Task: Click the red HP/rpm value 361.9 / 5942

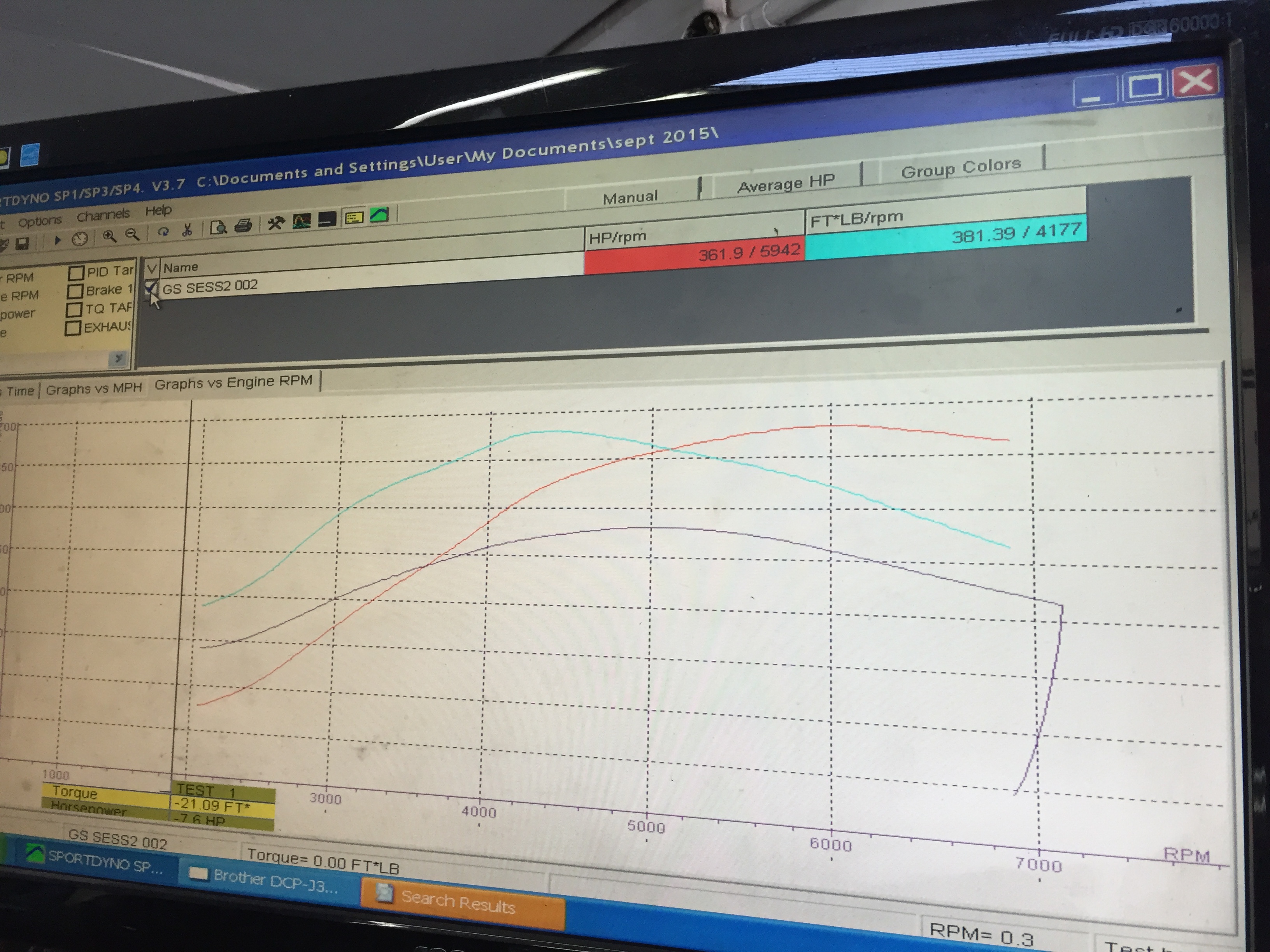Action: pyautogui.click(x=695, y=254)
